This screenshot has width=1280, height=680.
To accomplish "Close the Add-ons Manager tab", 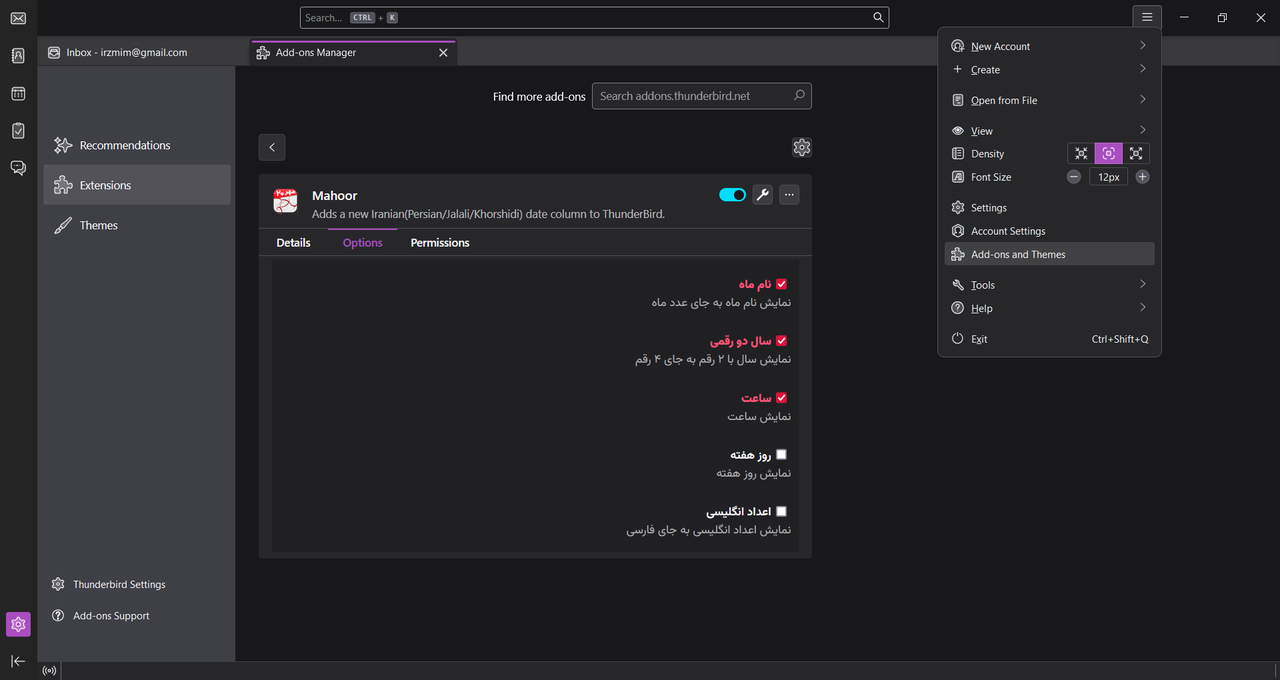I will click(443, 53).
